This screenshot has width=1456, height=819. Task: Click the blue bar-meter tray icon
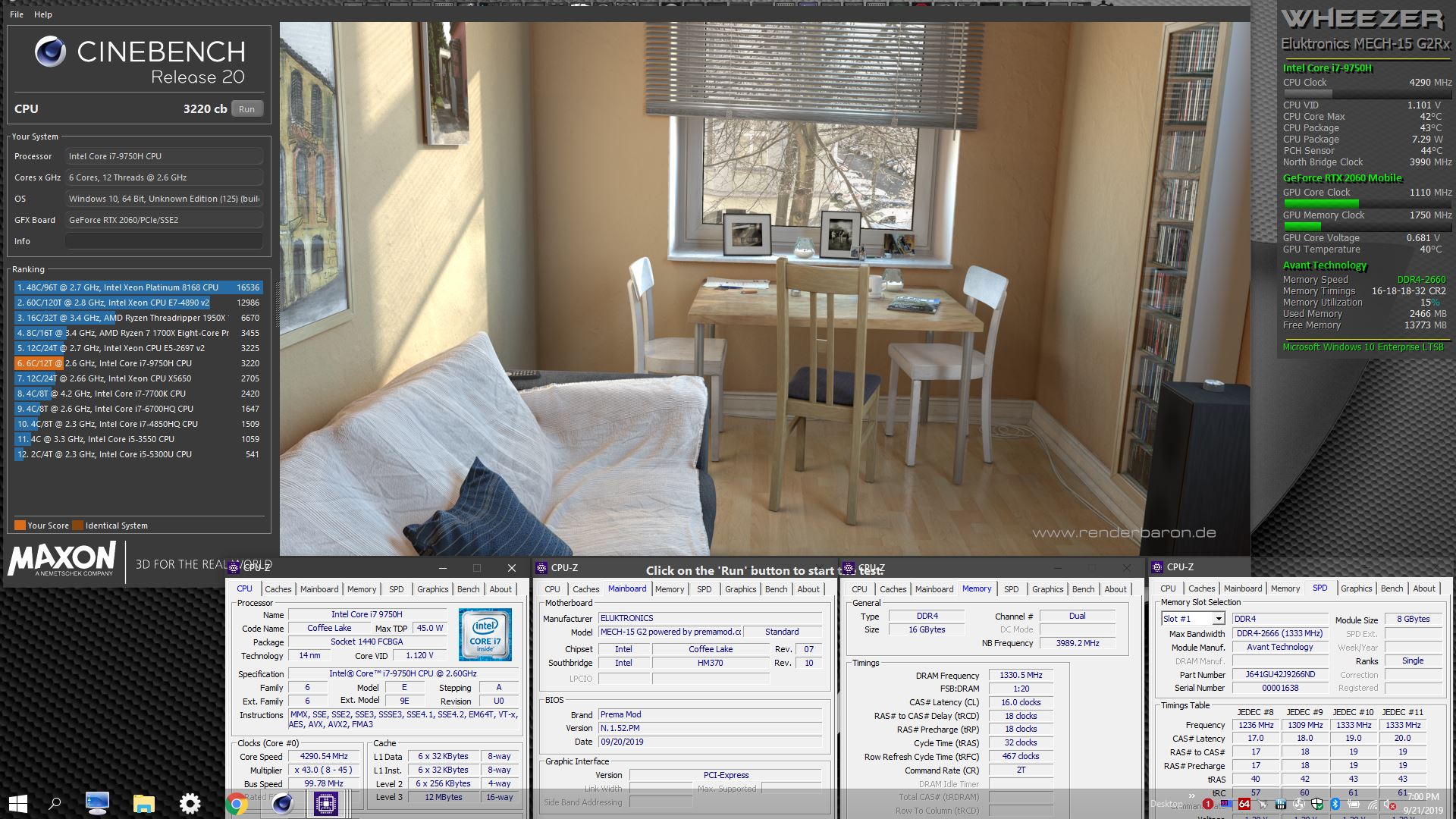1281,804
